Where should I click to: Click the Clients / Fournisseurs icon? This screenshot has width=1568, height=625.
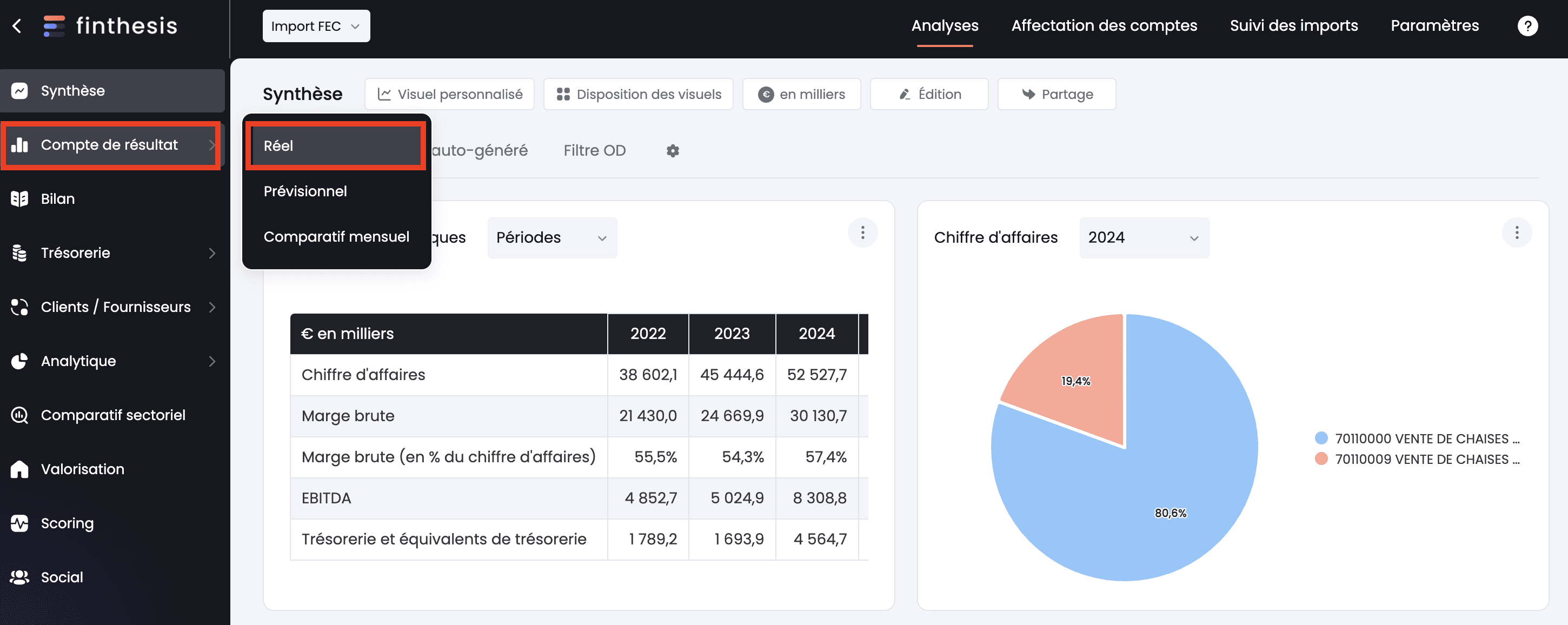coord(19,307)
